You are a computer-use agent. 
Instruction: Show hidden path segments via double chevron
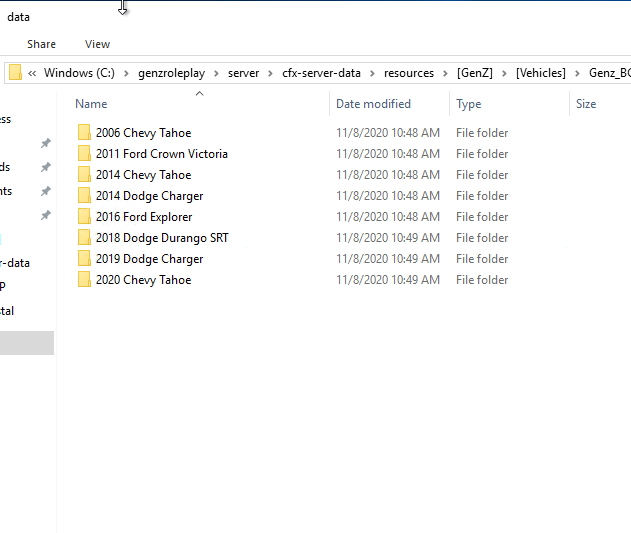[x=32, y=73]
